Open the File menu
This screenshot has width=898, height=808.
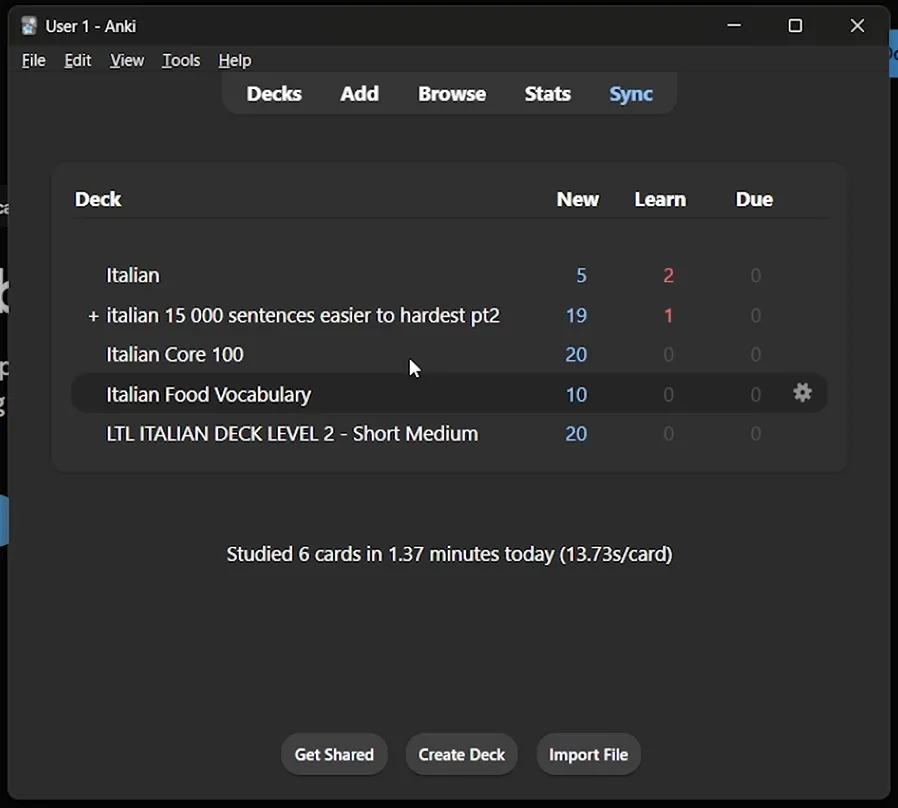pyautogui.click(x=33, y=60)
